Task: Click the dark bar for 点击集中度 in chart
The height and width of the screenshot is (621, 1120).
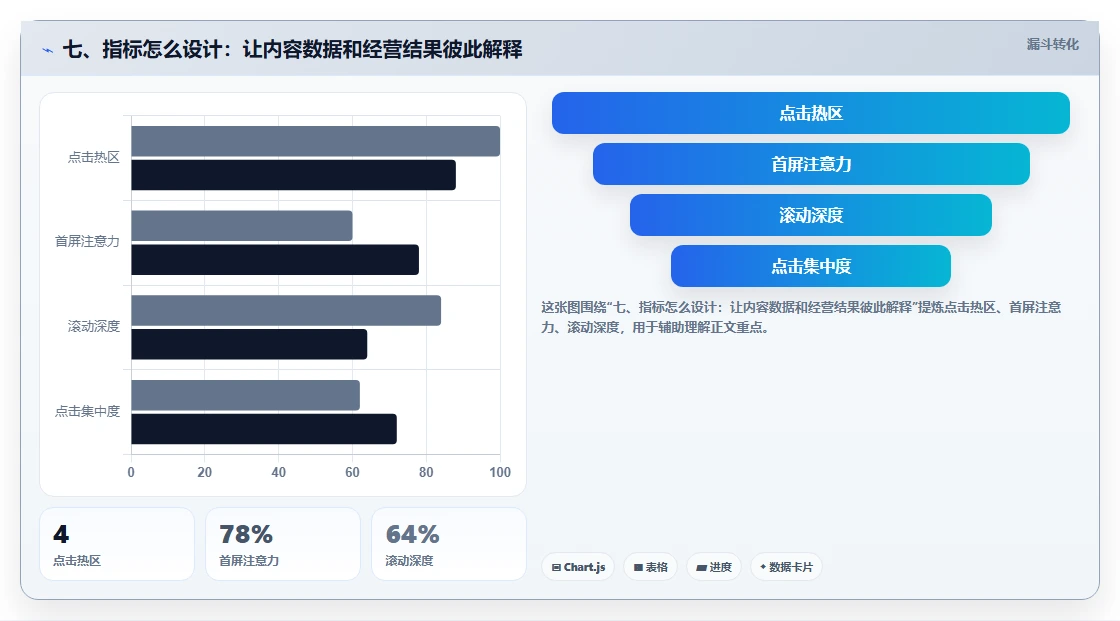Action: pyautogui.click(x=264, y=429)
